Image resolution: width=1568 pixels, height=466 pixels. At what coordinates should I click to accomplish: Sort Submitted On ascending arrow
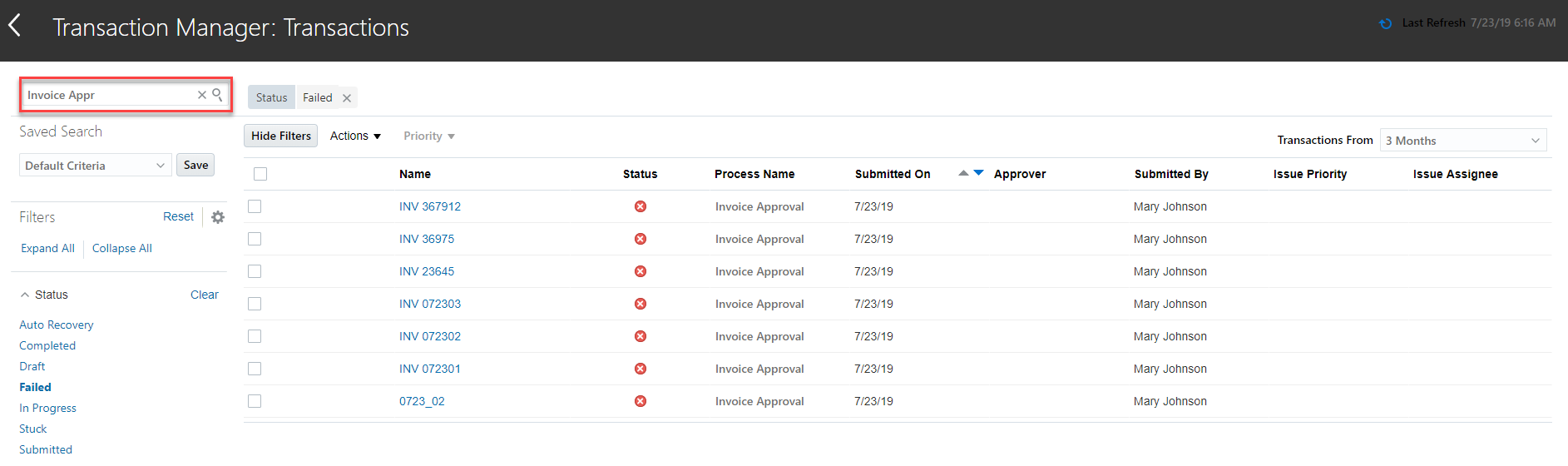click(x=963, y=173)
